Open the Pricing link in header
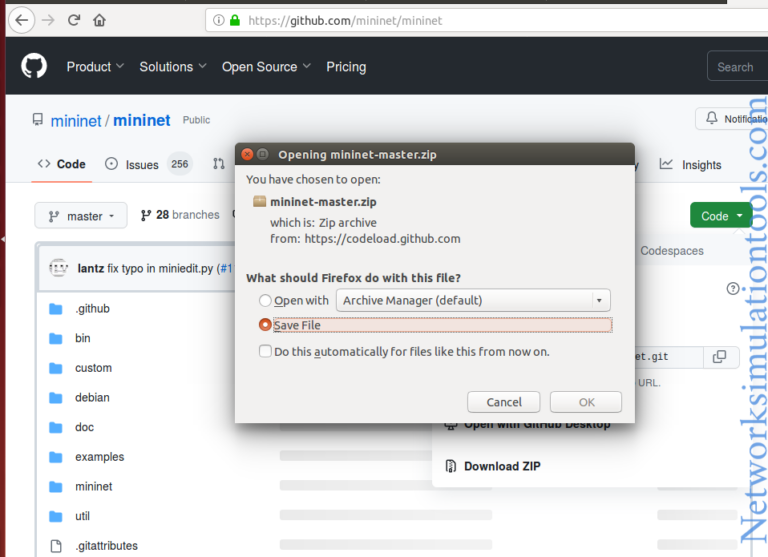The height and width of the screenshot is (557, 768). point(346,67)
